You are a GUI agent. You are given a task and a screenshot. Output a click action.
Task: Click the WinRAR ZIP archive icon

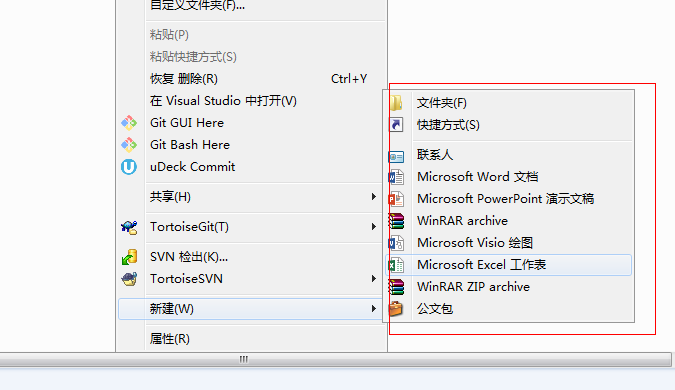point(396,287)
